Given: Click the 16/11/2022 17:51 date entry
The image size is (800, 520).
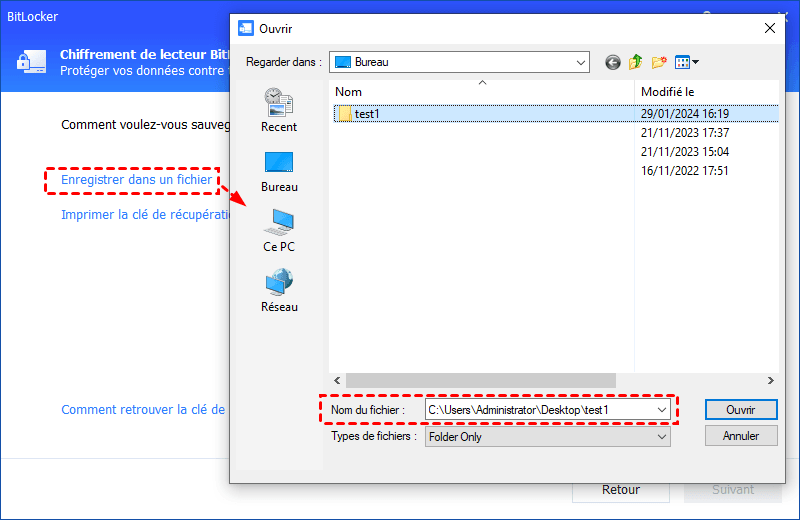Looking at the screenshot, I should 685,170.
